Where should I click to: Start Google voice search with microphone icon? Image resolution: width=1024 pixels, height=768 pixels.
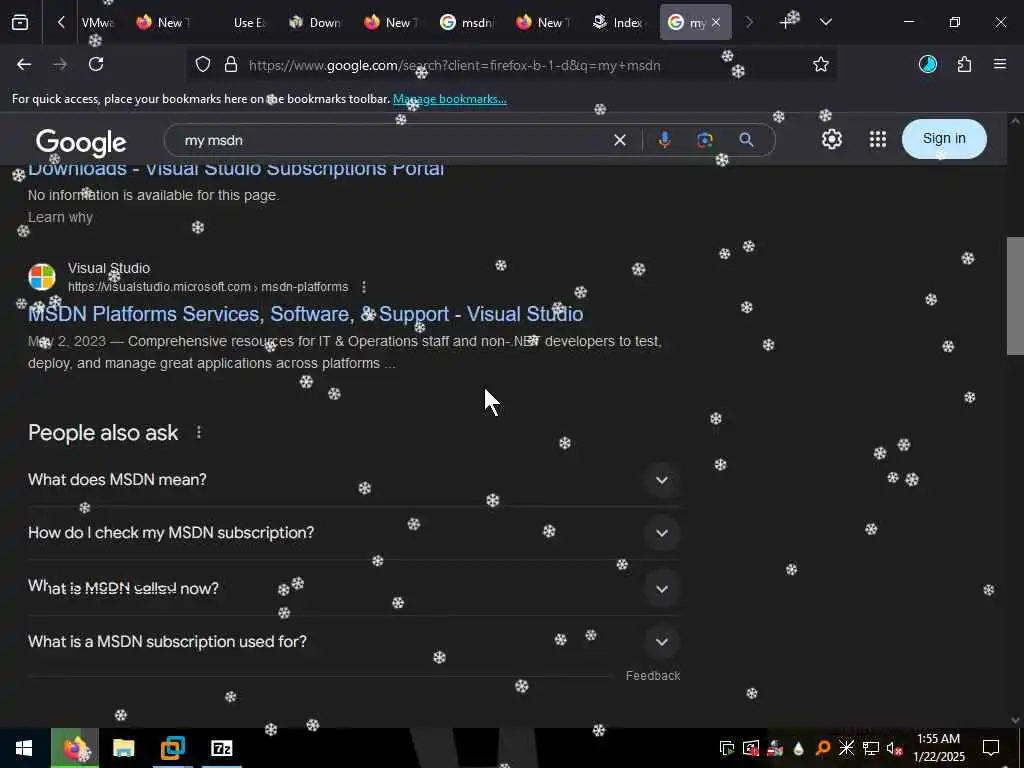(x=664, y=140)
